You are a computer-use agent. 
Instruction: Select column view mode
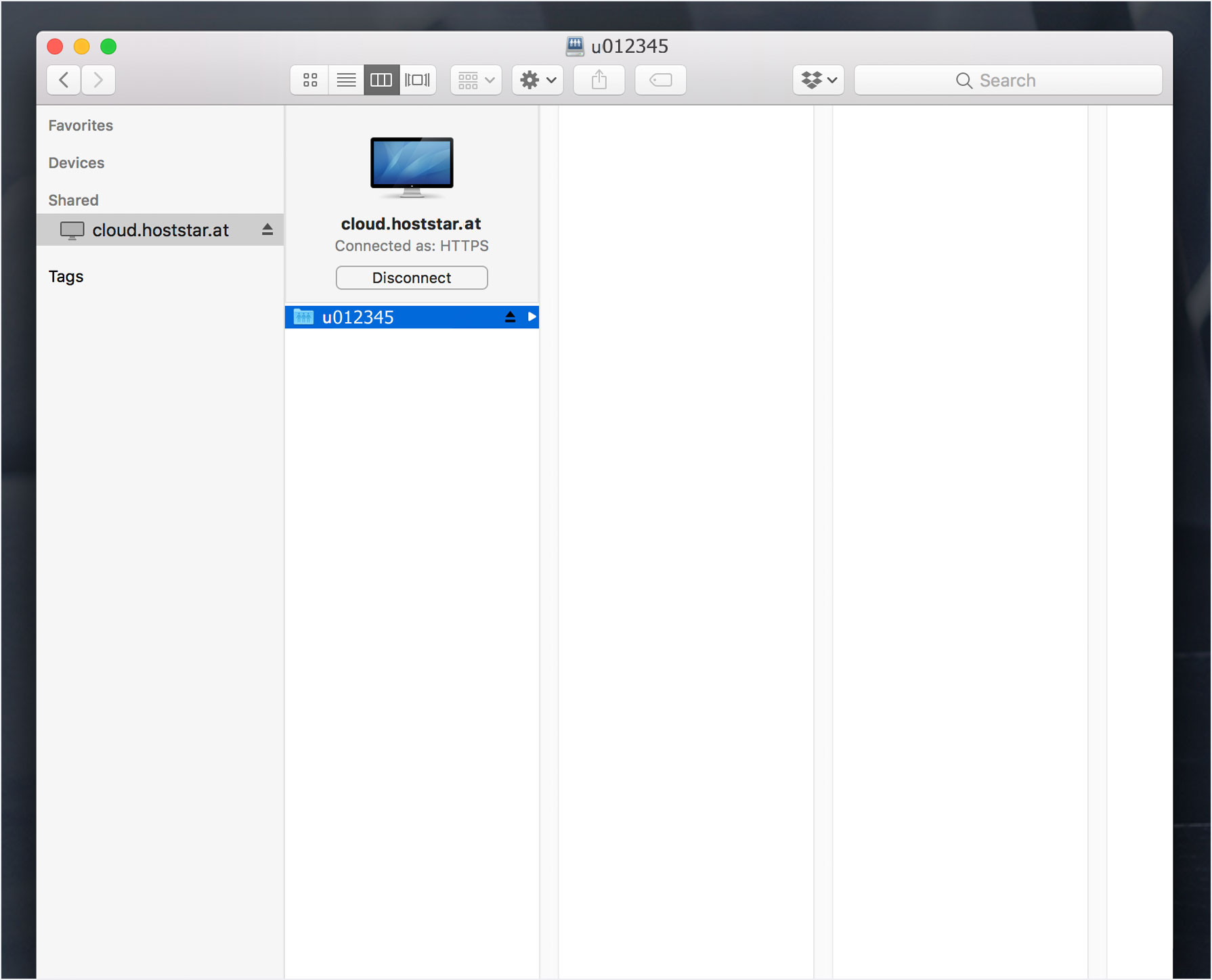pos(381,80)
